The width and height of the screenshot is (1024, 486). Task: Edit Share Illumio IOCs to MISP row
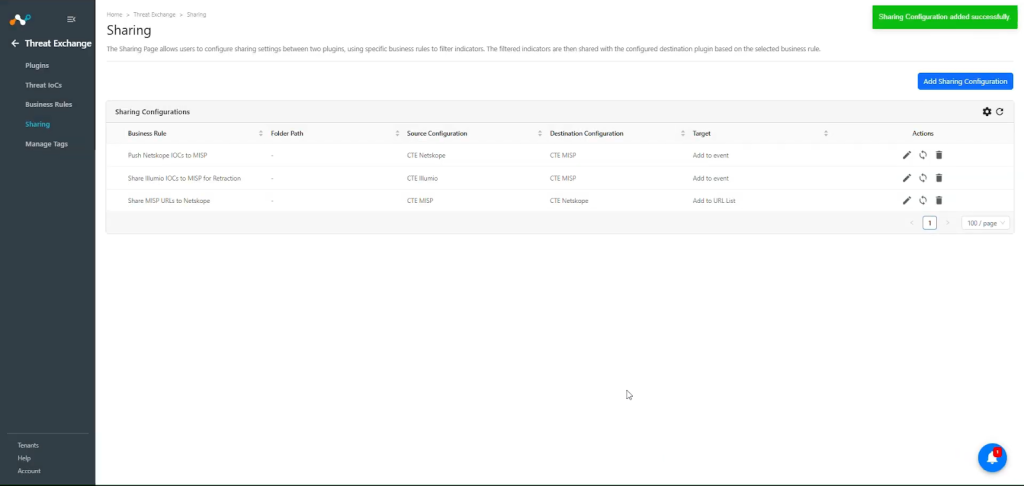click(906, 178)
